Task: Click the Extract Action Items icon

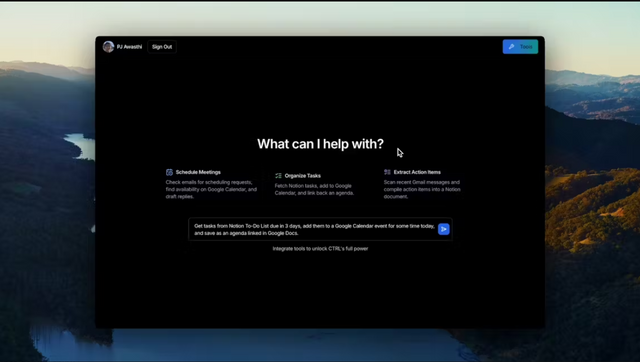Action: click(387, 172)
